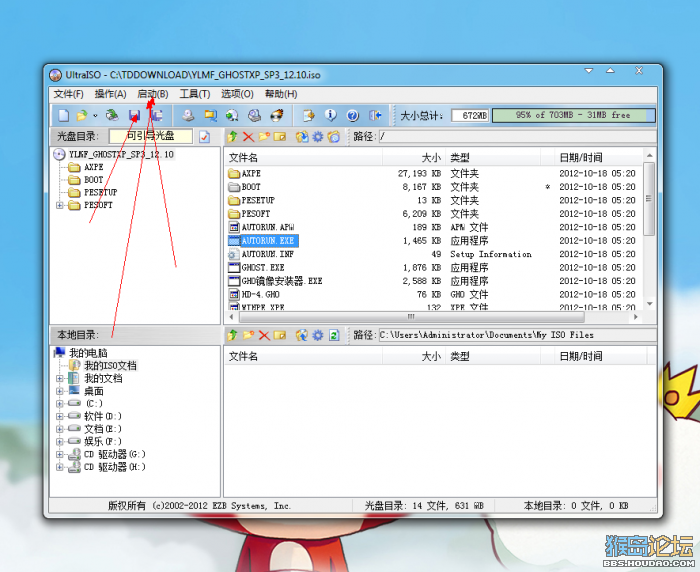Click the gear Properties icon in disc pane
The width and height of the screenshot is (700, 572).
tap(317, 137)
